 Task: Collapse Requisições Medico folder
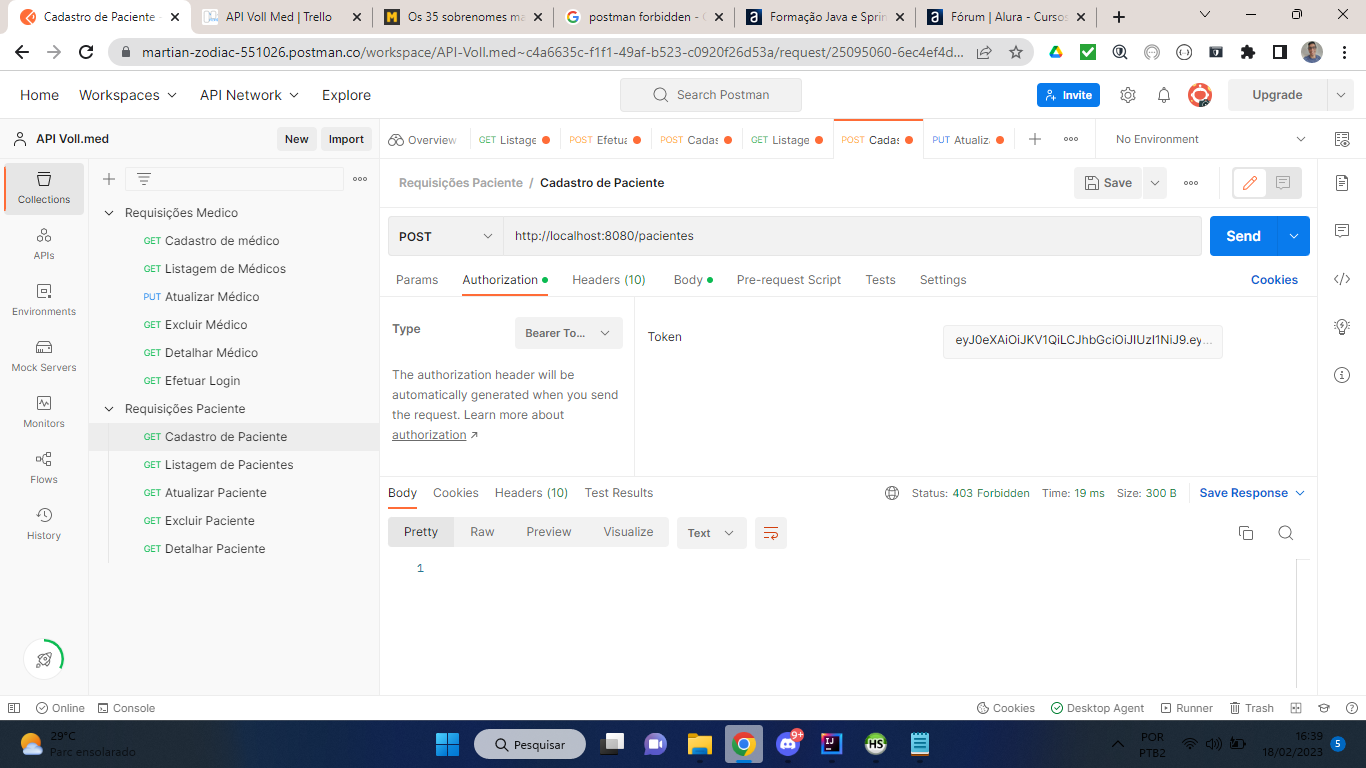[109, 213]
